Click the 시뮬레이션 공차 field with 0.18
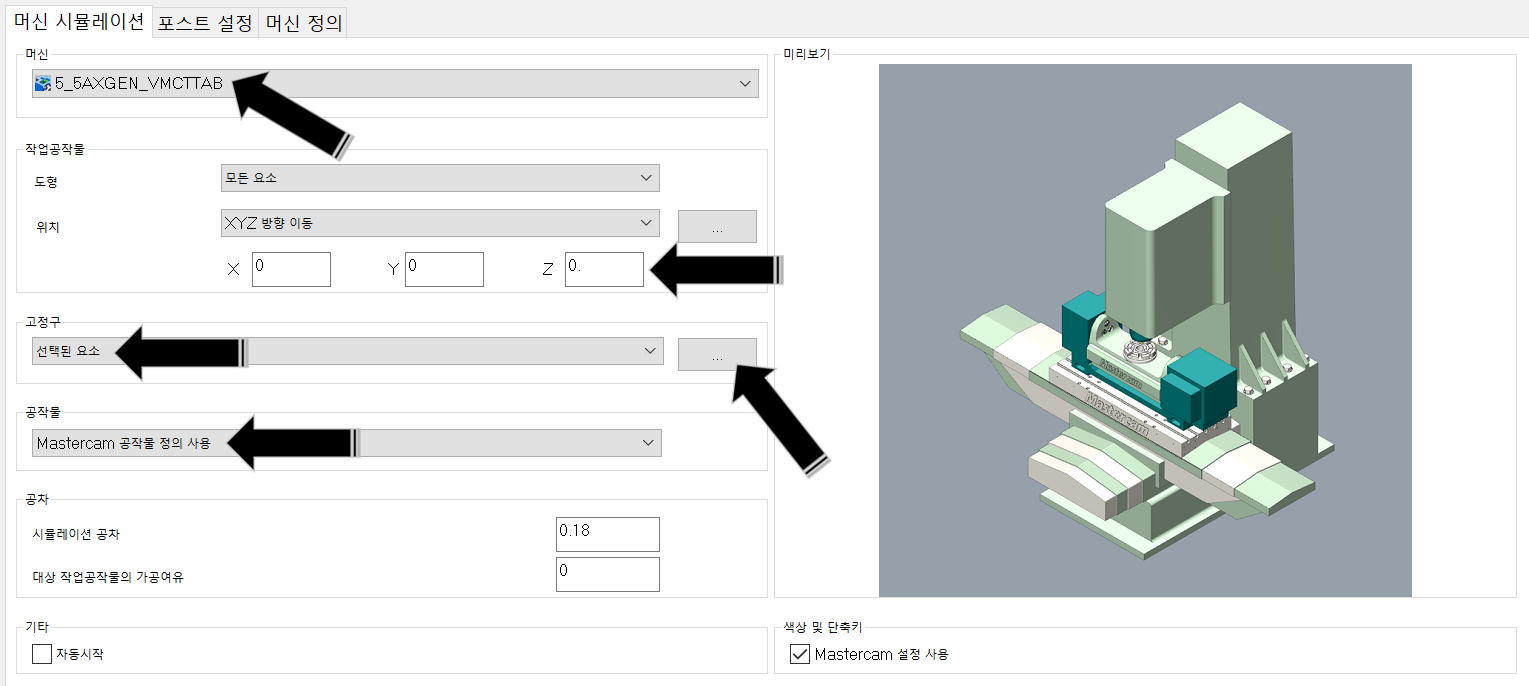 tap(608, 534)
